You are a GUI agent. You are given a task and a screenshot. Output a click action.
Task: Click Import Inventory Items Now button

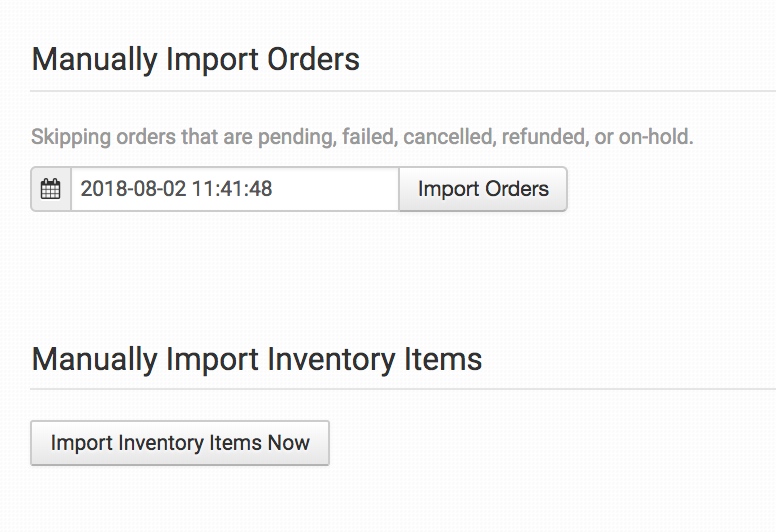[180, 443]
